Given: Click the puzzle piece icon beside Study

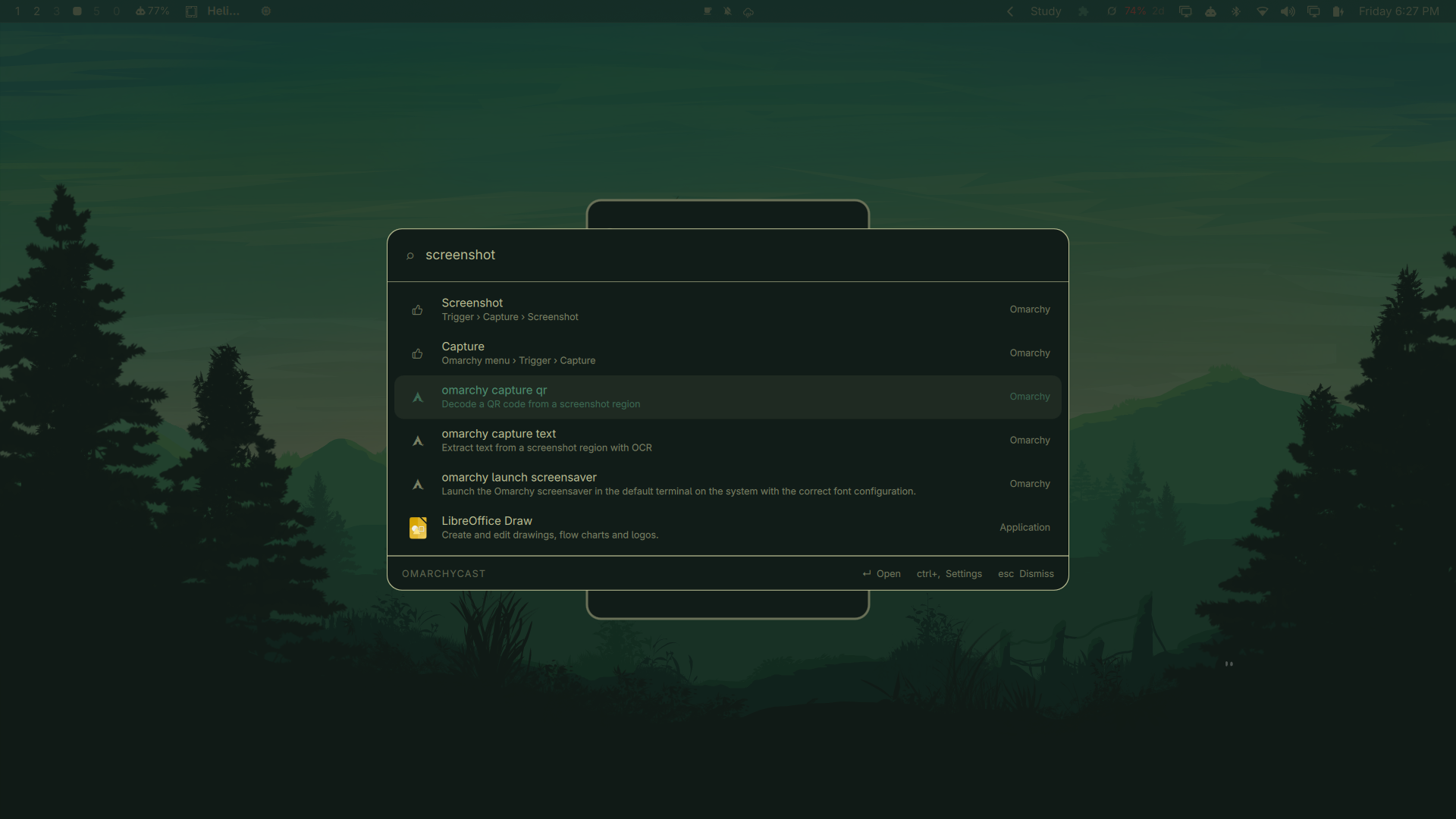Looking at the screenshot, I should point(1083,11).
